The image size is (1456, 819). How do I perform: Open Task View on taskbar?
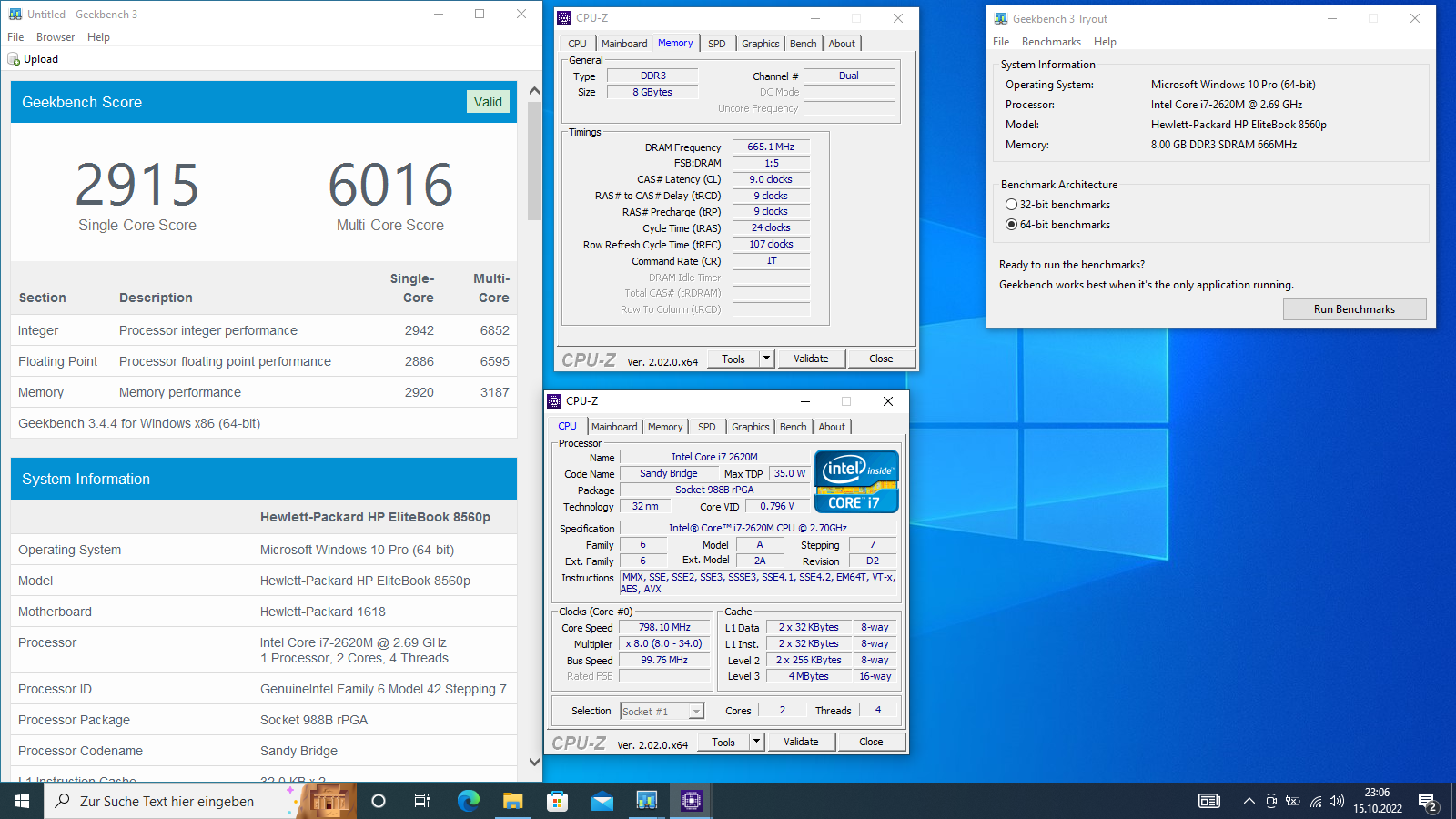click(422, 801)
